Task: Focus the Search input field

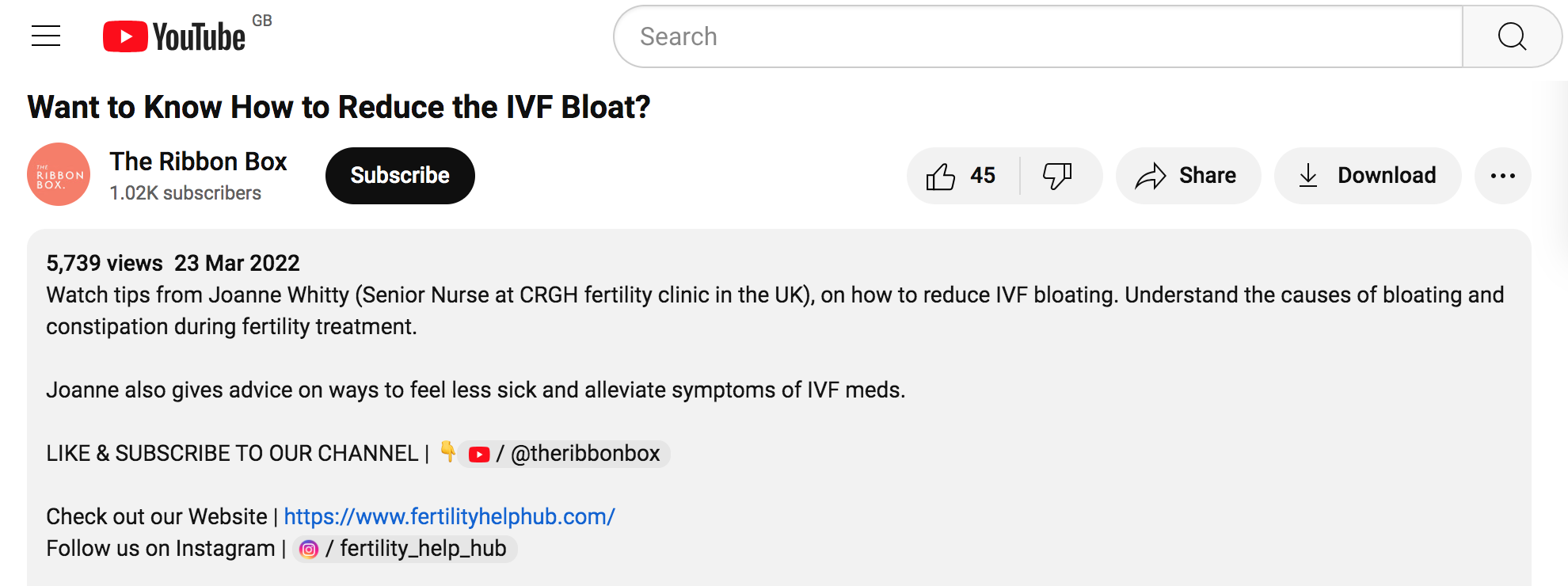Action: point(1037,36)
